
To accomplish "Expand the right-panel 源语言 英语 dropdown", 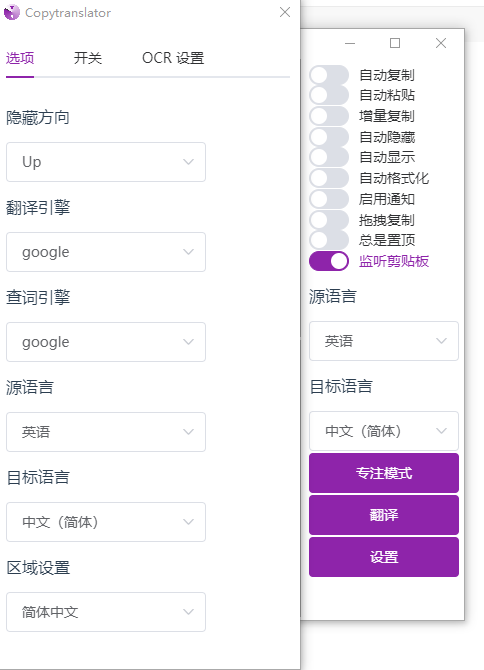I will (384, 341).
